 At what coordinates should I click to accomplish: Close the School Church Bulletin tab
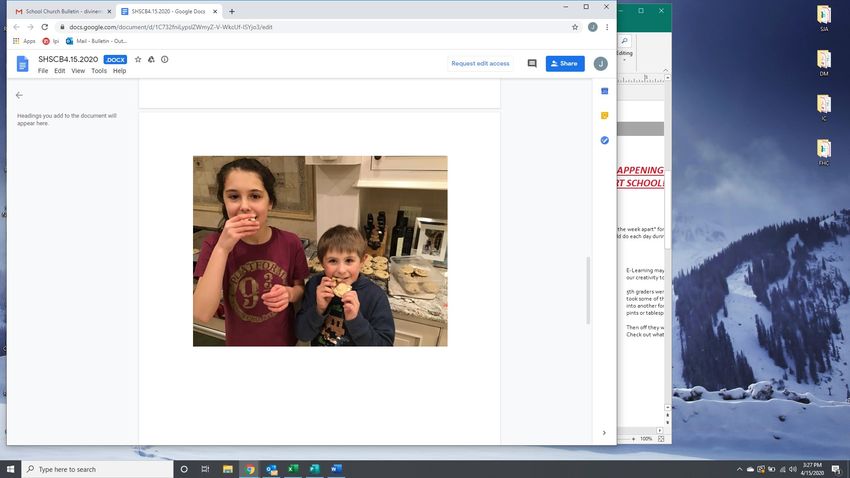pos(109,11)
